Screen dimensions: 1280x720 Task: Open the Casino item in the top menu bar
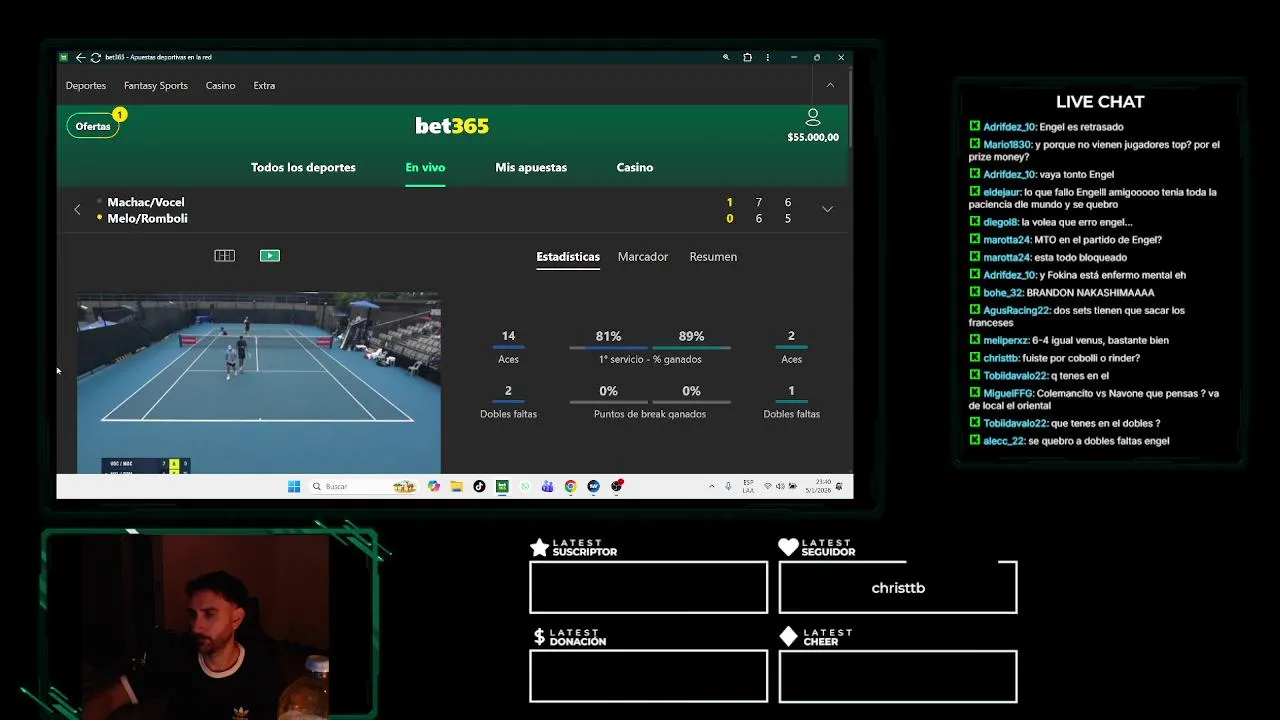click(x=221, y=86)
